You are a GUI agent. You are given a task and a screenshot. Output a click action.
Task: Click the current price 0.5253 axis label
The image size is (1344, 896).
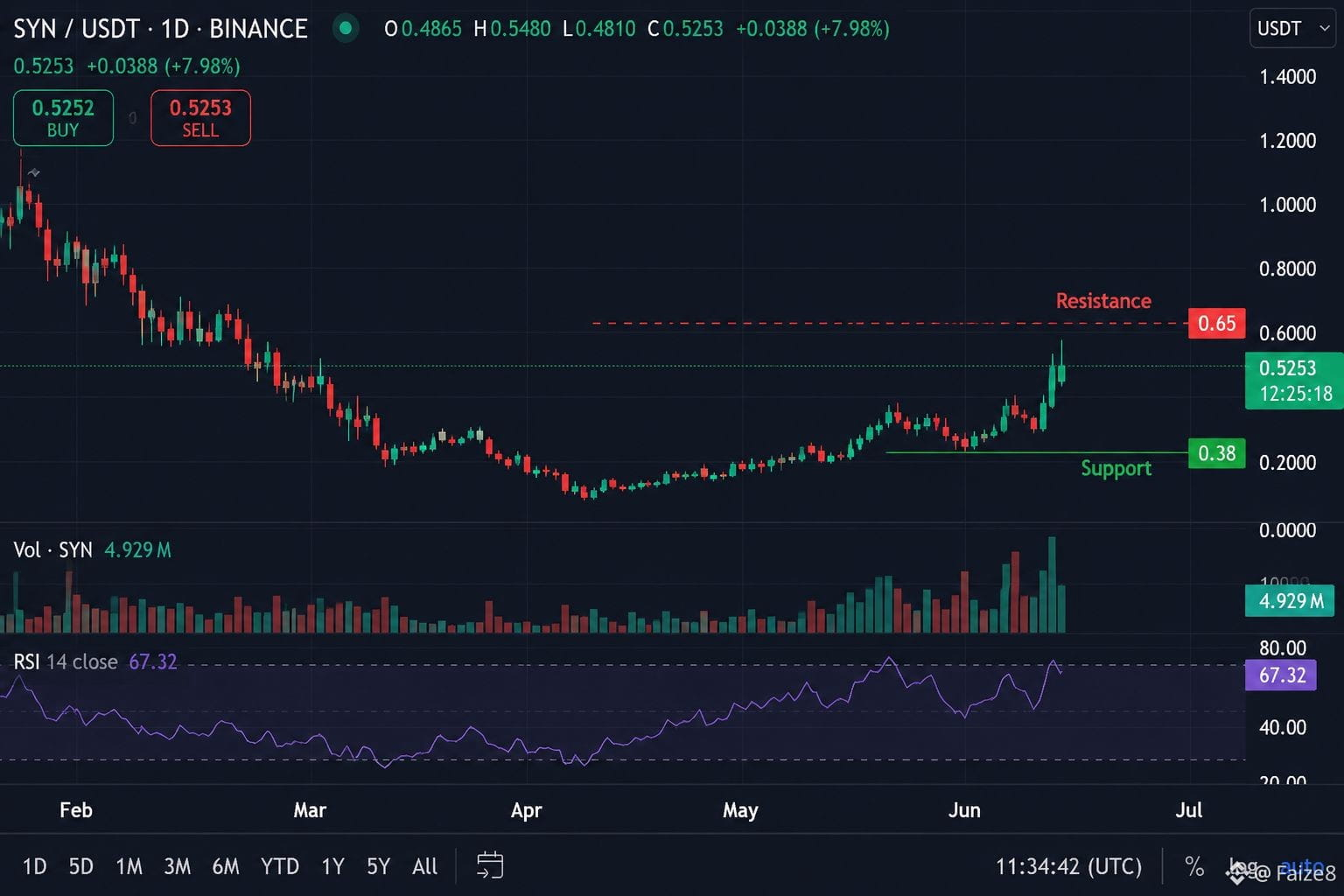click(1294, 381)
